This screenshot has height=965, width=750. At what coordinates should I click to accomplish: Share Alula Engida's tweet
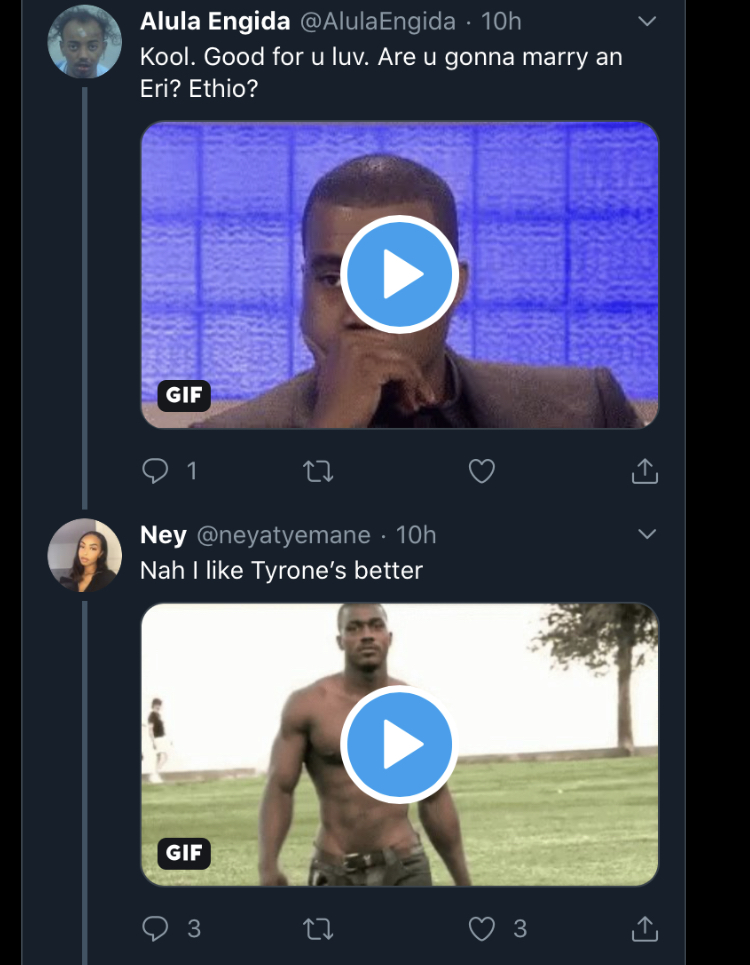click(645, 471)
